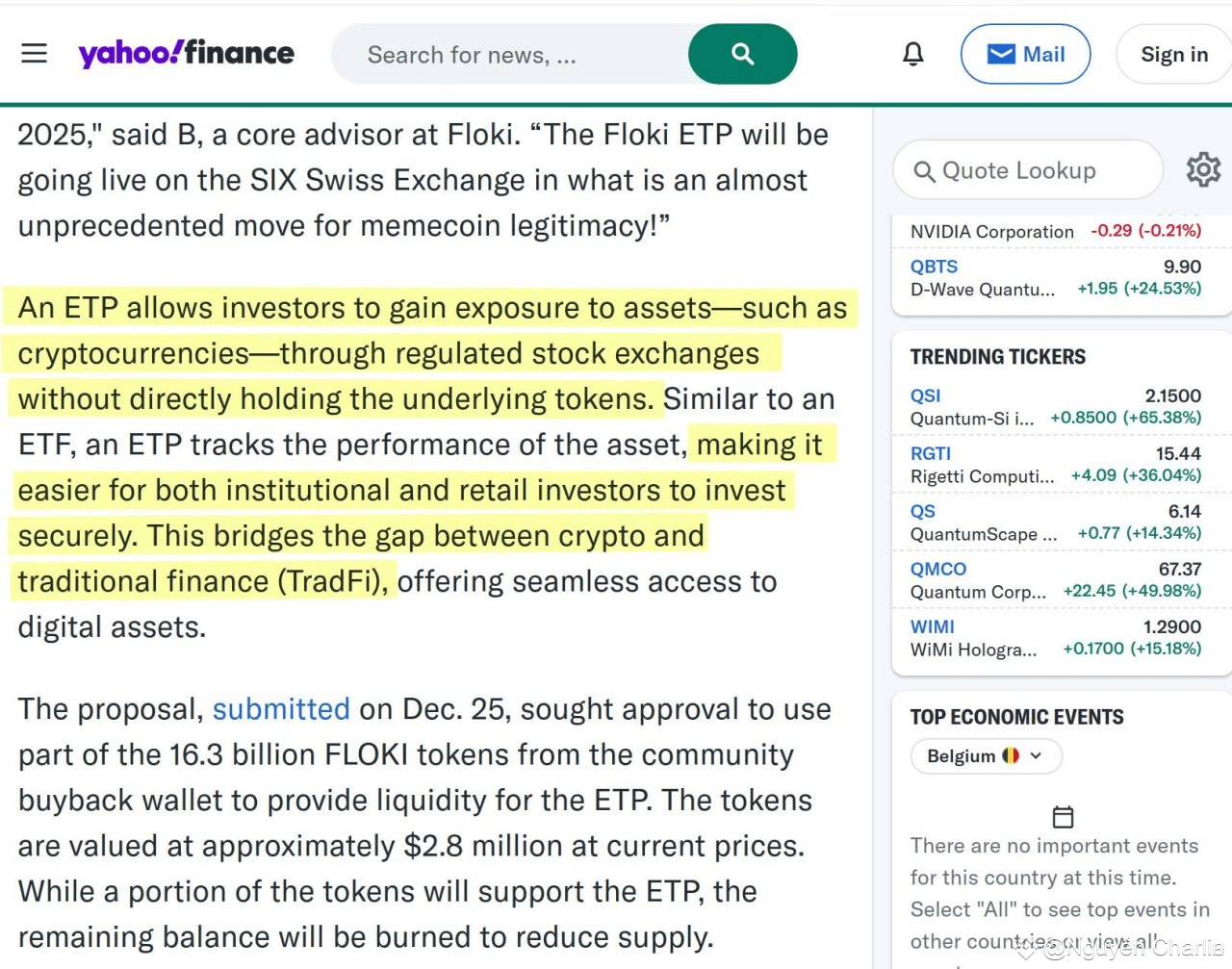Open the QS QuantumScape ticker
Screen dimensions: 1232x969
pyautogui.click(x=923, y=511)
